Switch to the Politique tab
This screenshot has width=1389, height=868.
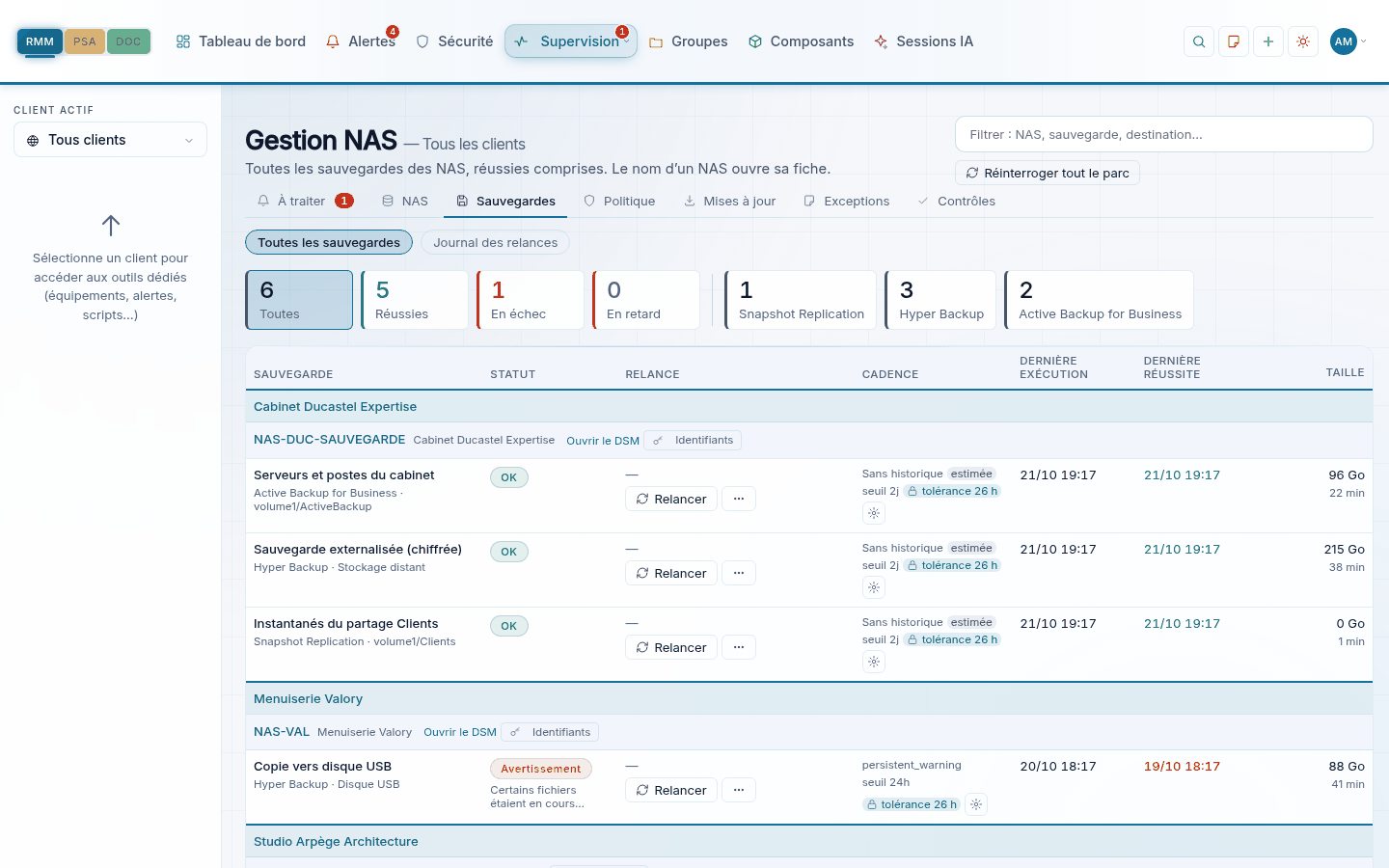point(619,202)
